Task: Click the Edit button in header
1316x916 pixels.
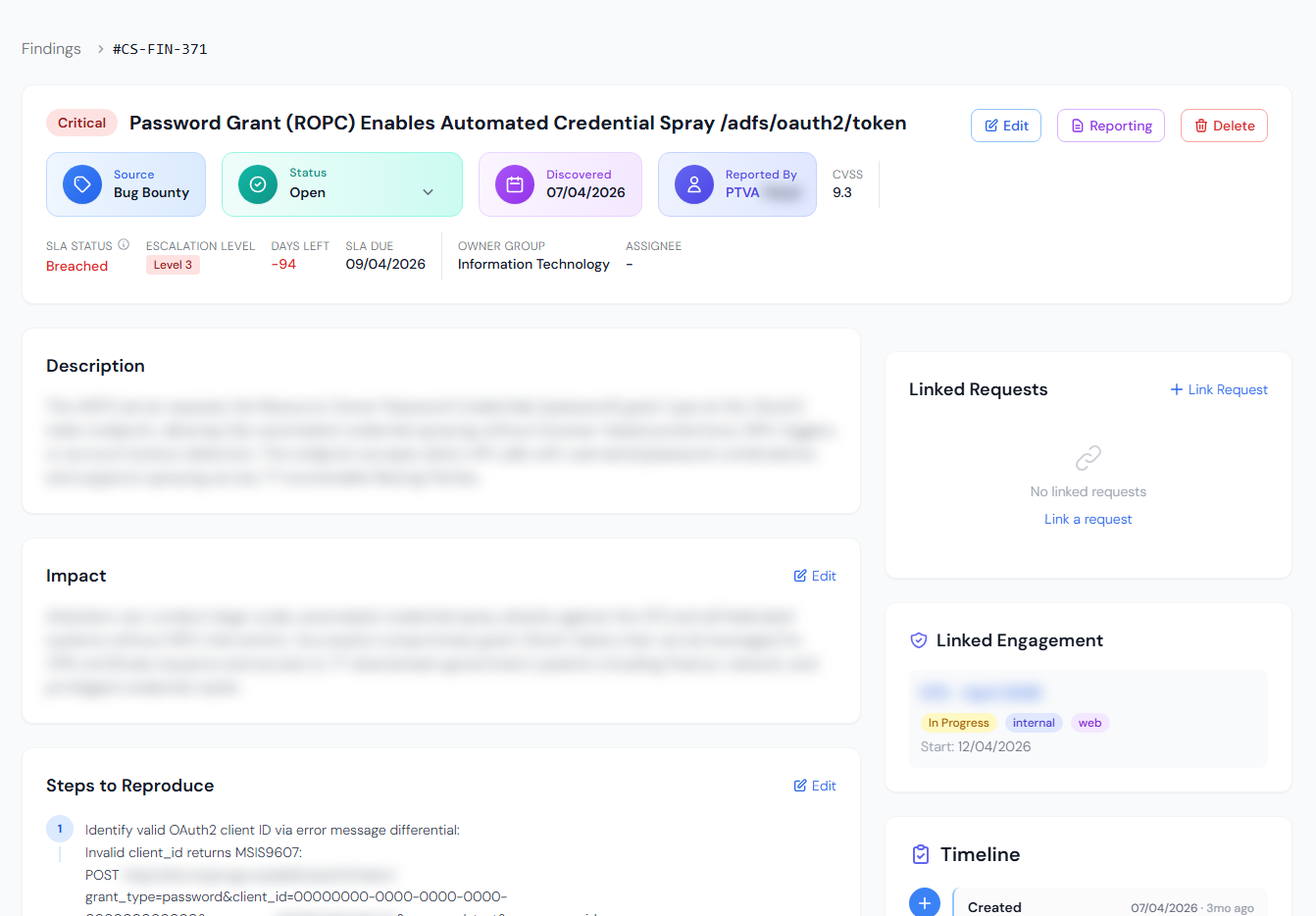Action: [1006, 126]
